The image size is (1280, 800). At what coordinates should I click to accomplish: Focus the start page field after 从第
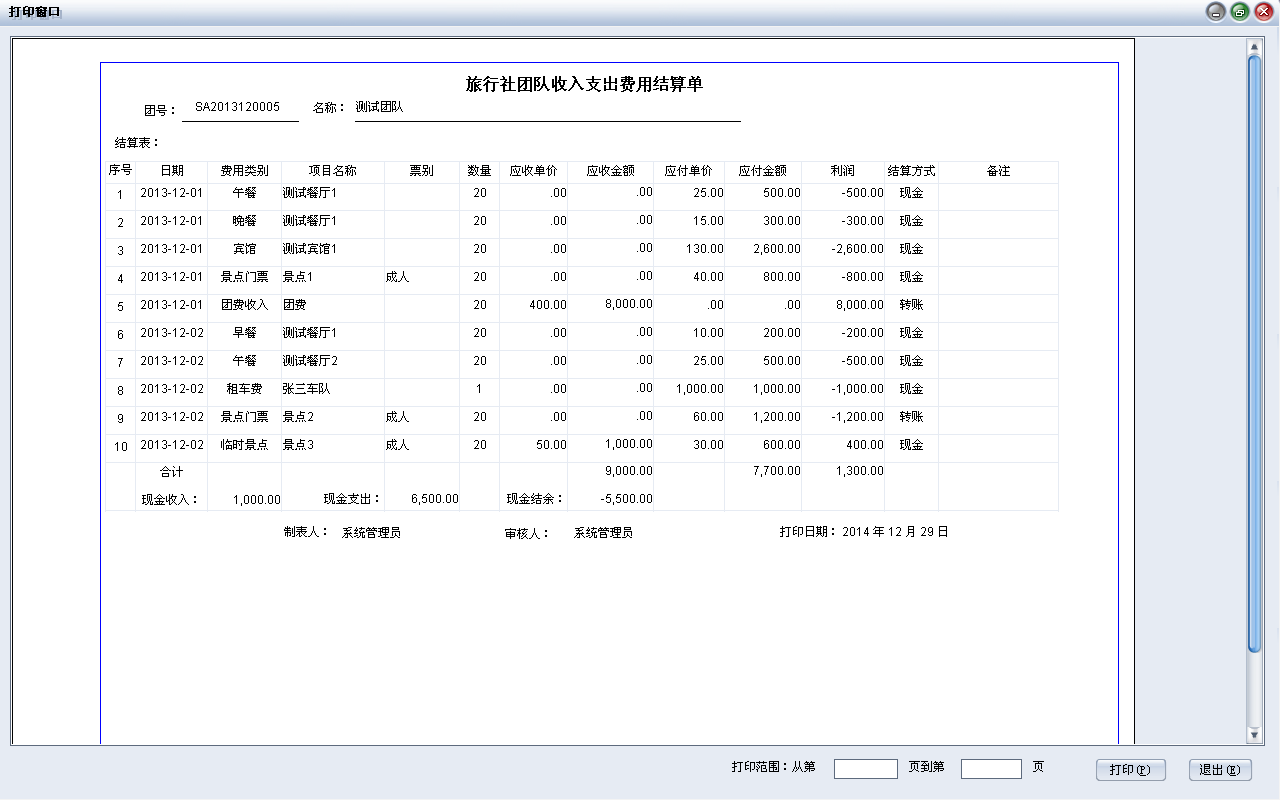pyautogui.click(x=866, y=768)
